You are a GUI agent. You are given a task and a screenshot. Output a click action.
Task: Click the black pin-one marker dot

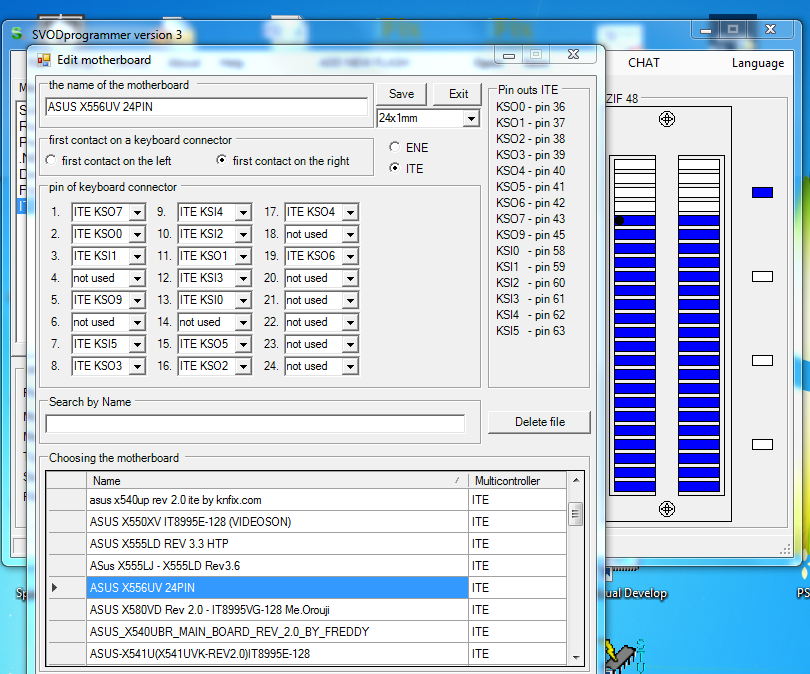point(619,220)
